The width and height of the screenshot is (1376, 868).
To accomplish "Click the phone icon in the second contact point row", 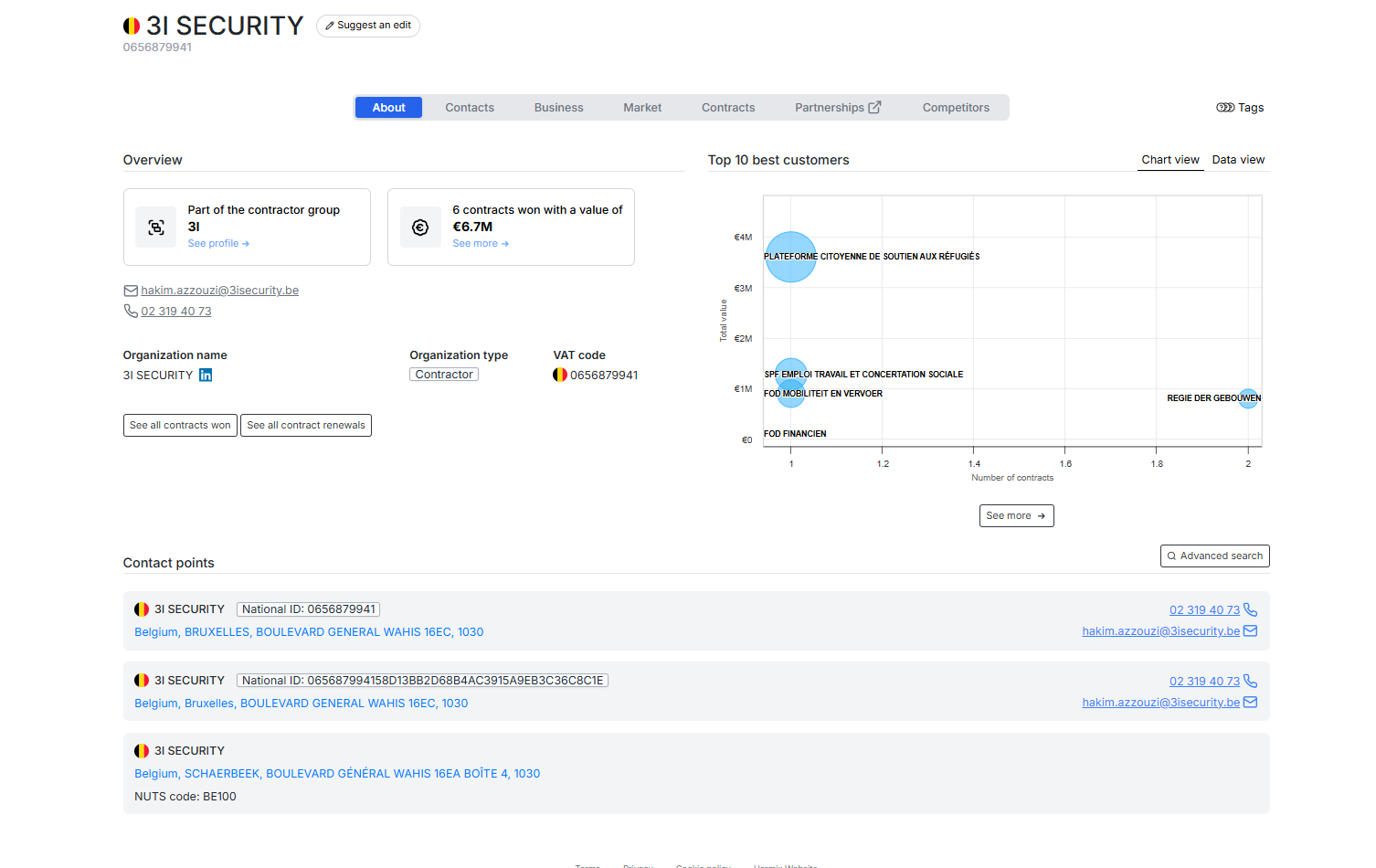I will [x=1251, y=681].
